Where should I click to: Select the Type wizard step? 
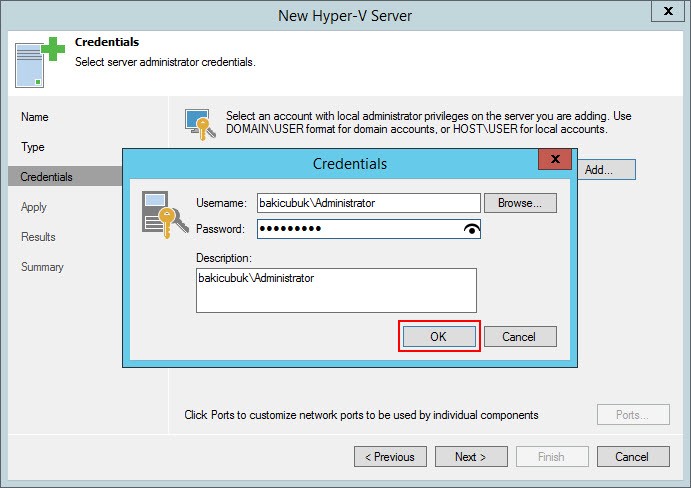[x=33, y=147]
